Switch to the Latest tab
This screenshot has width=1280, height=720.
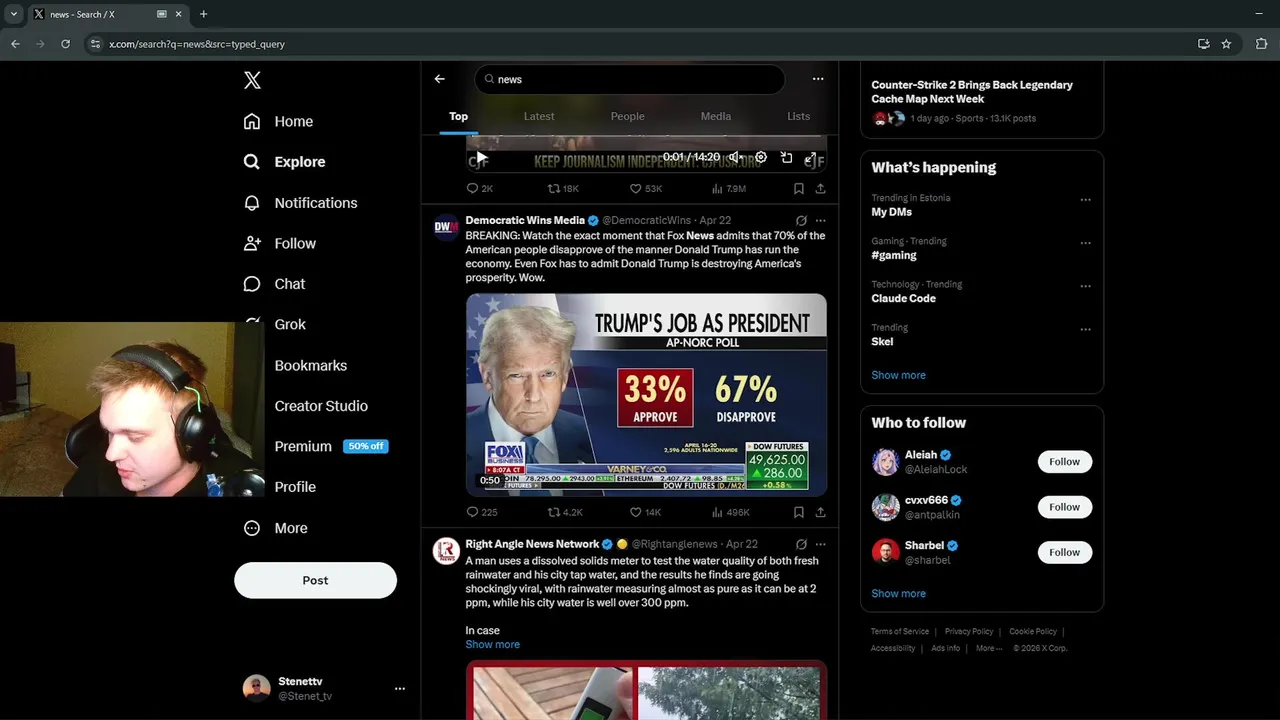pos(539,116)
